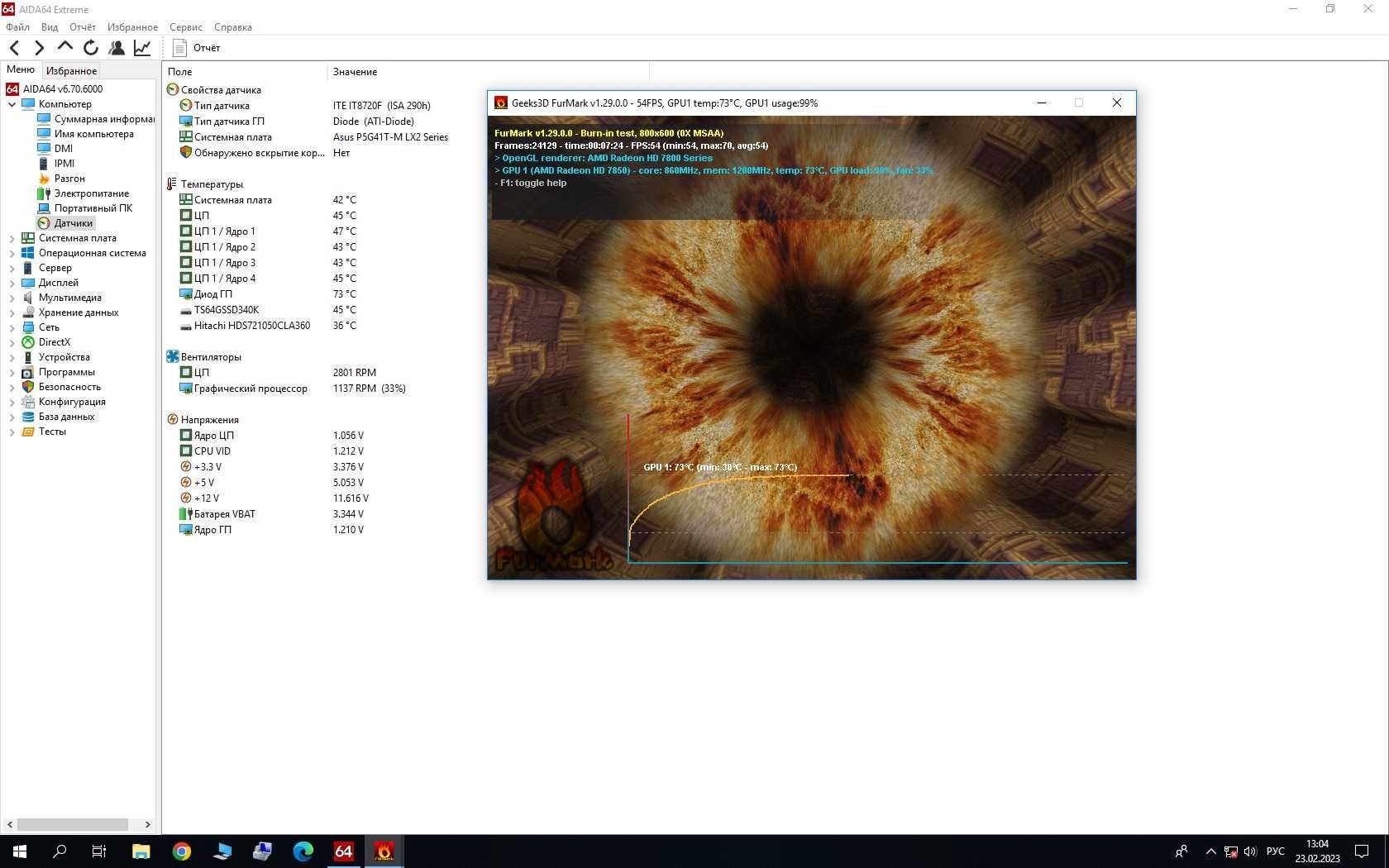The image size is (1389, 868).
Task: Click the Тесты tree icon
Action: click(x=28, y=432)
